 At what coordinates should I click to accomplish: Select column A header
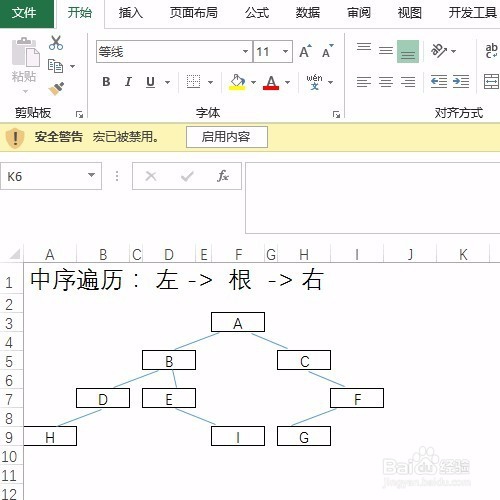pos(50,255)
